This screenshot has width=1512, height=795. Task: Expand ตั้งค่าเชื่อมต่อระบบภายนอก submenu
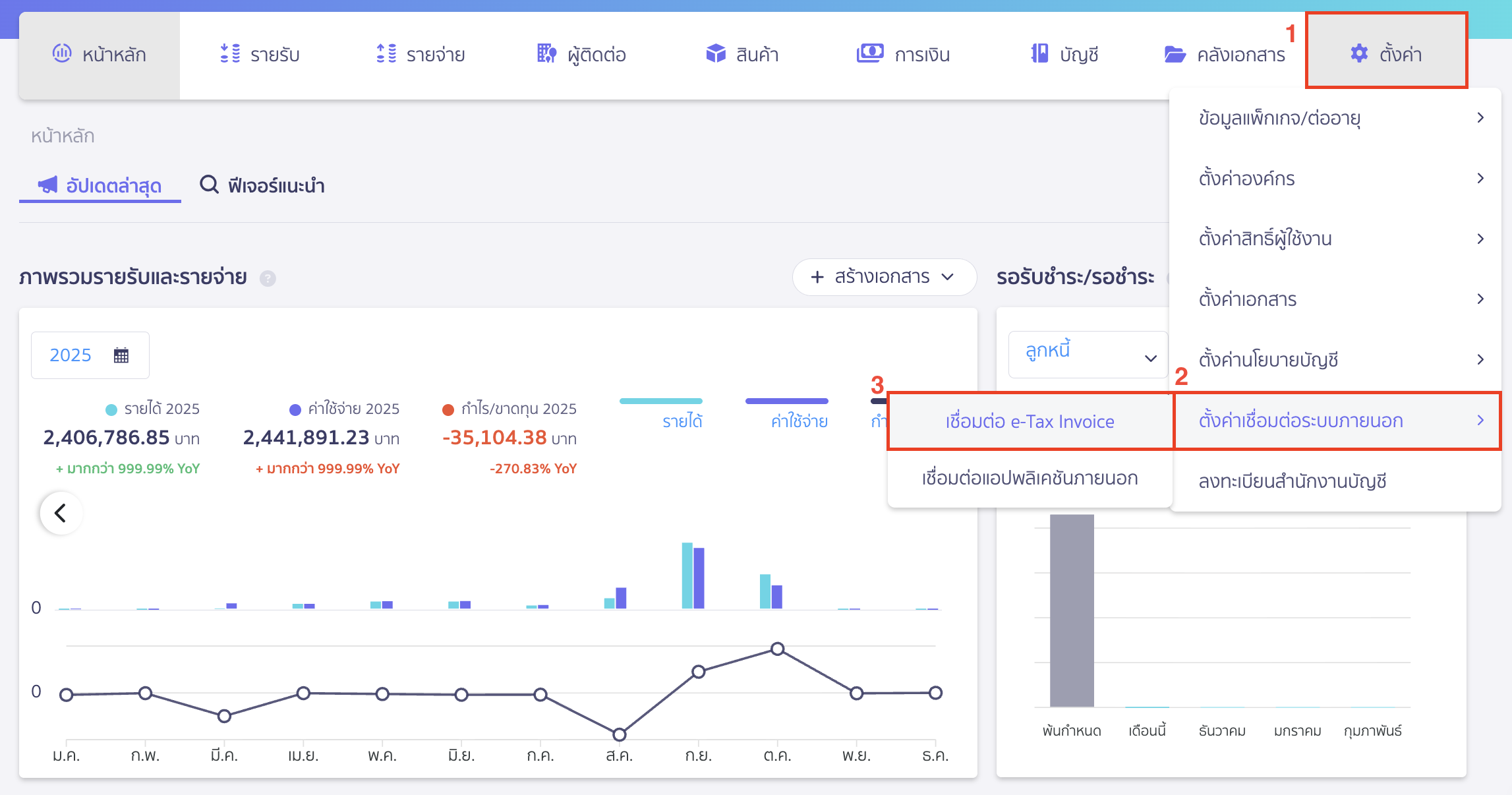1333,421
